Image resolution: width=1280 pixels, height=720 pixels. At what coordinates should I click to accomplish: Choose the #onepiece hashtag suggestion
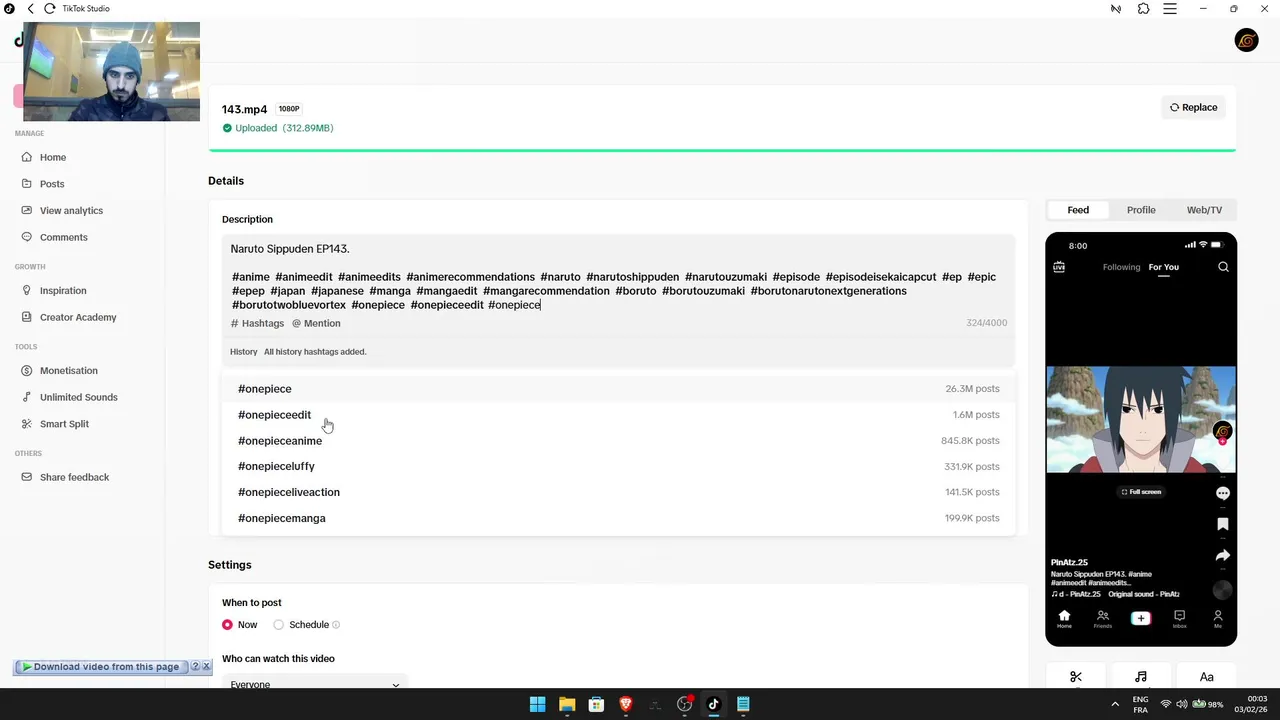(618, 389)
